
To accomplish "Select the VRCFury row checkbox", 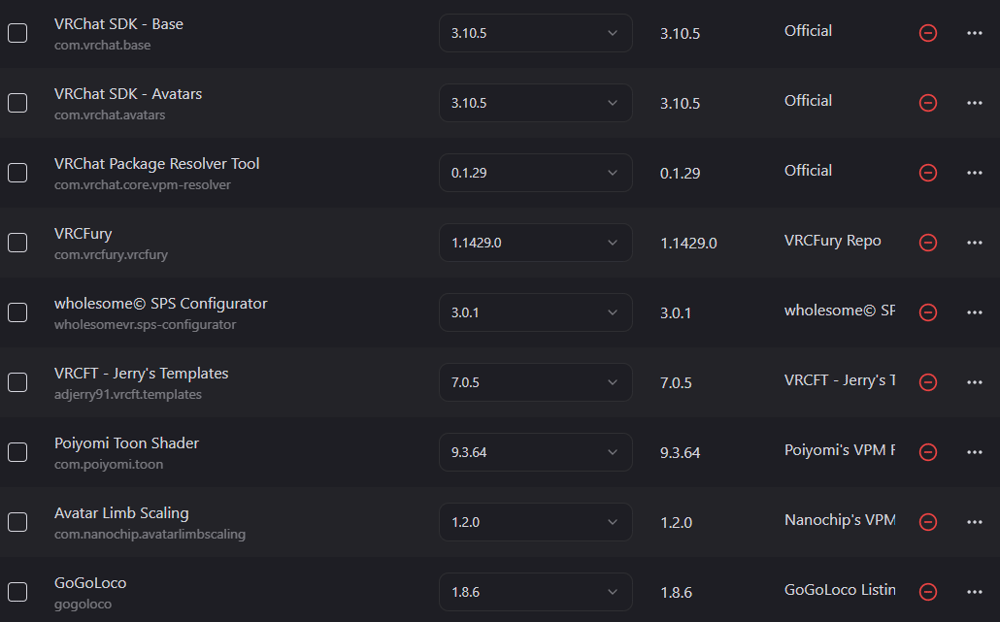I will pos(17,242).
